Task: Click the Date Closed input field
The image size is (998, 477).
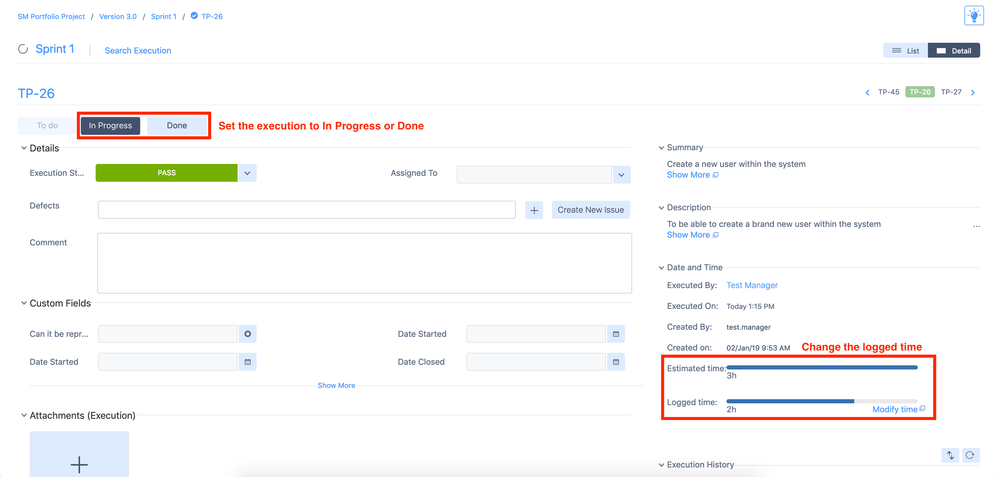Action: point(536,362)
